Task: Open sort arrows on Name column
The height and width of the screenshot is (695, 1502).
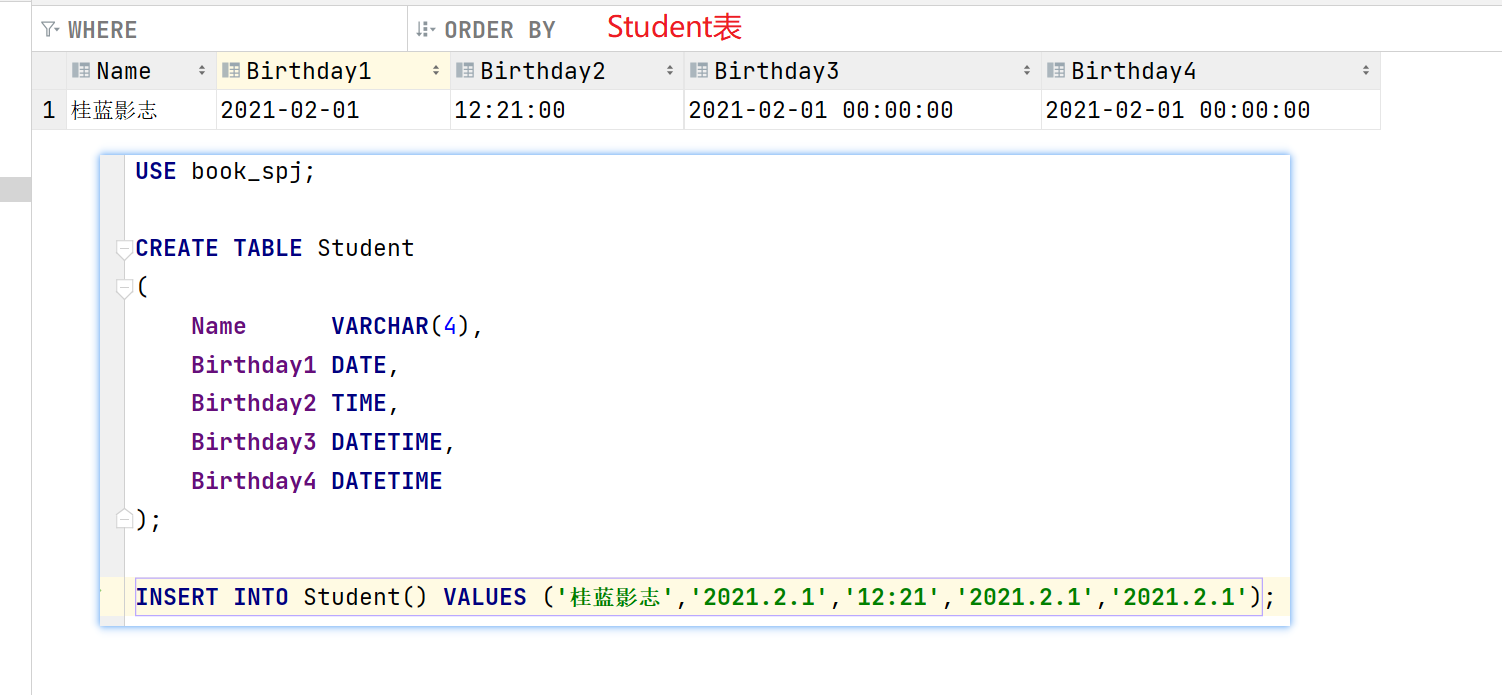Action: point(202,71)
